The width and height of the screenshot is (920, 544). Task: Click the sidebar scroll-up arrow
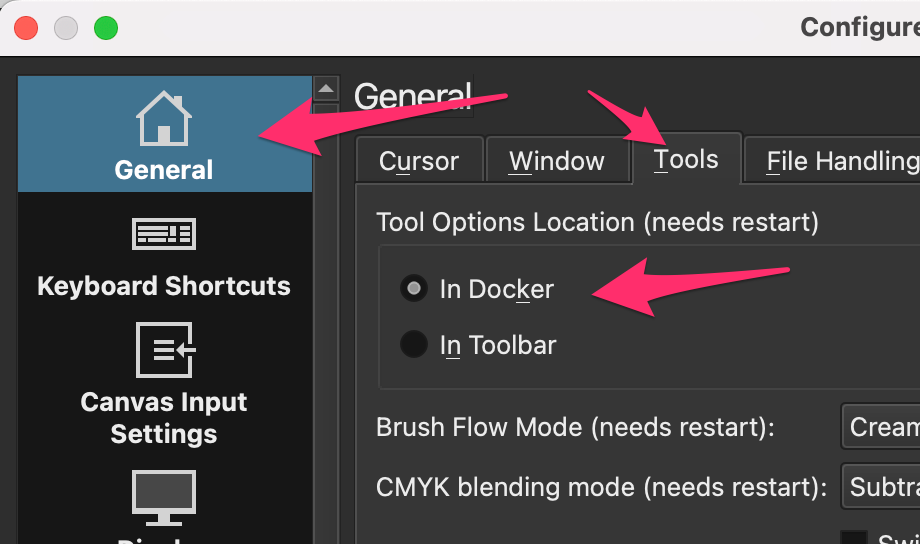326,89
